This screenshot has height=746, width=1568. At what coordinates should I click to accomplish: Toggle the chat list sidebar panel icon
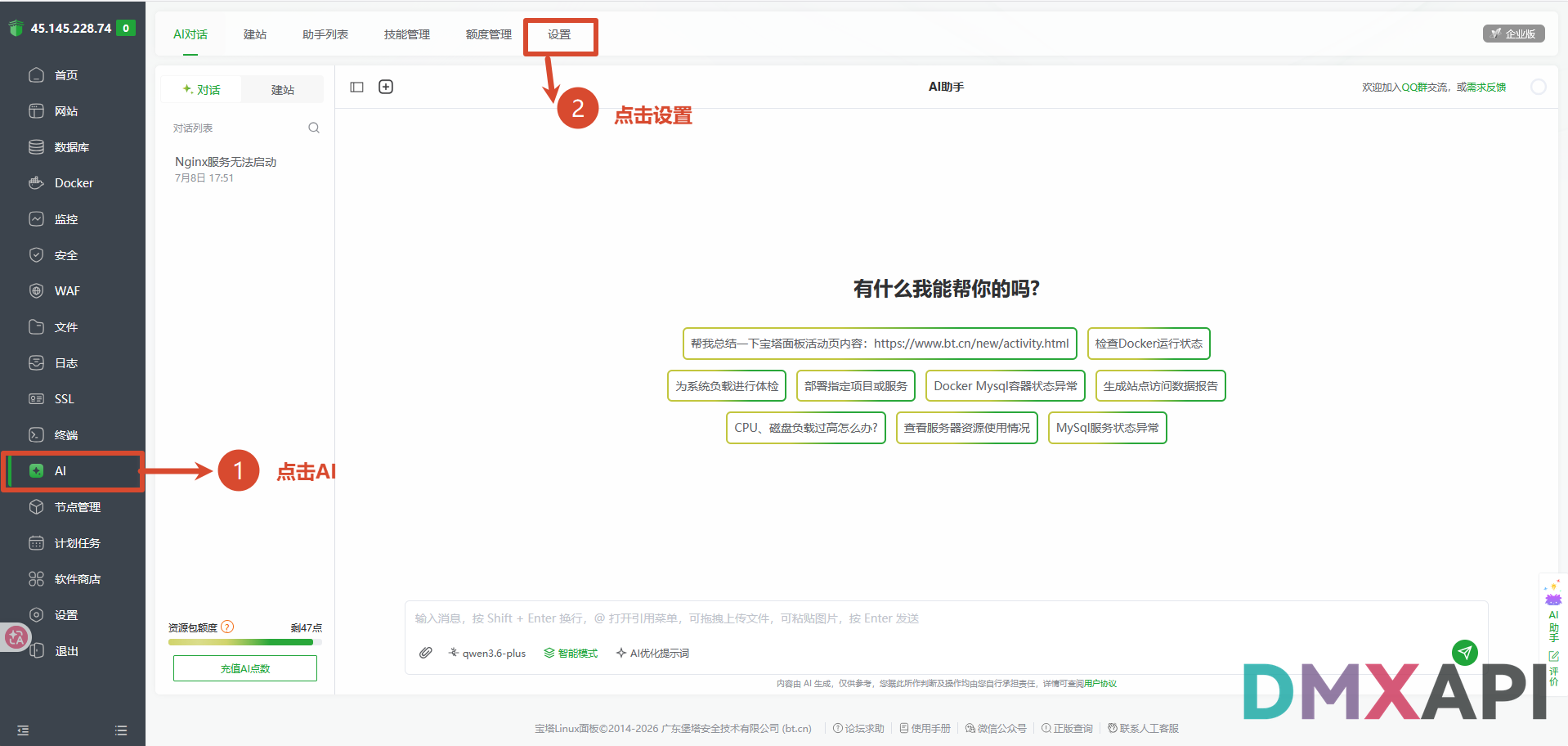click(x=356, y=87)
